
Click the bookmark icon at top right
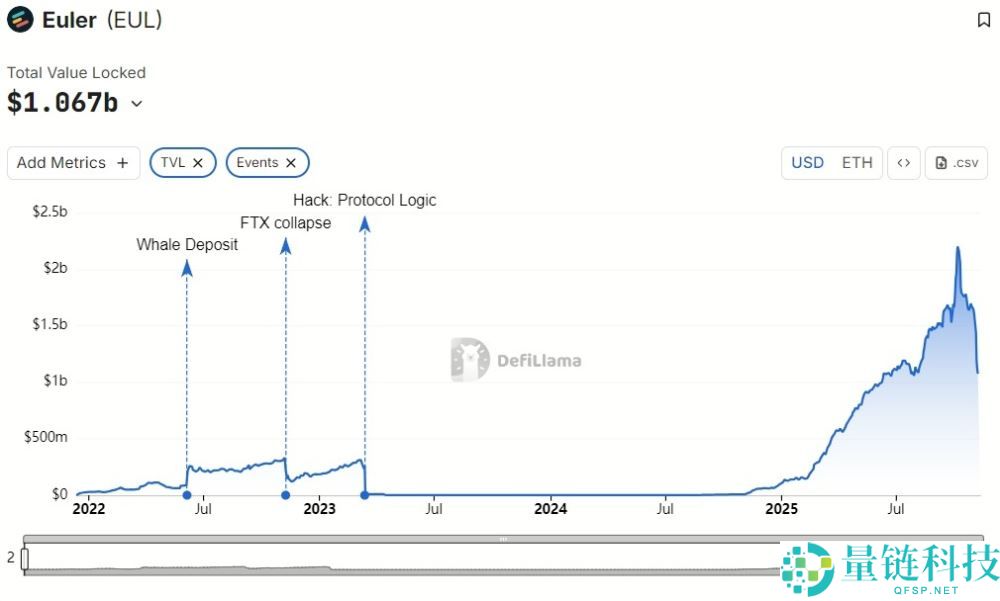[x=983, y=19]
